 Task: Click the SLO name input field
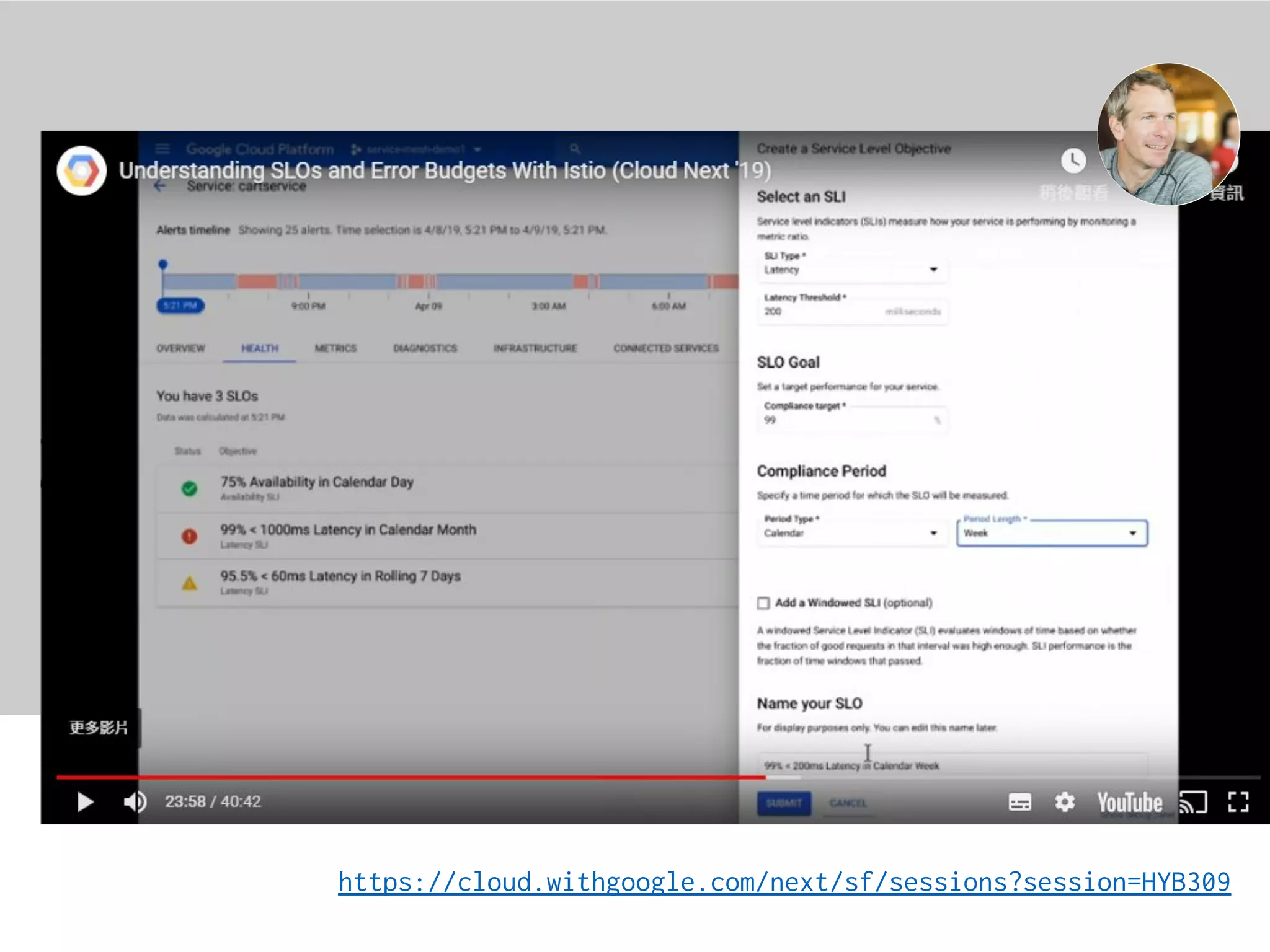(952, 765)
